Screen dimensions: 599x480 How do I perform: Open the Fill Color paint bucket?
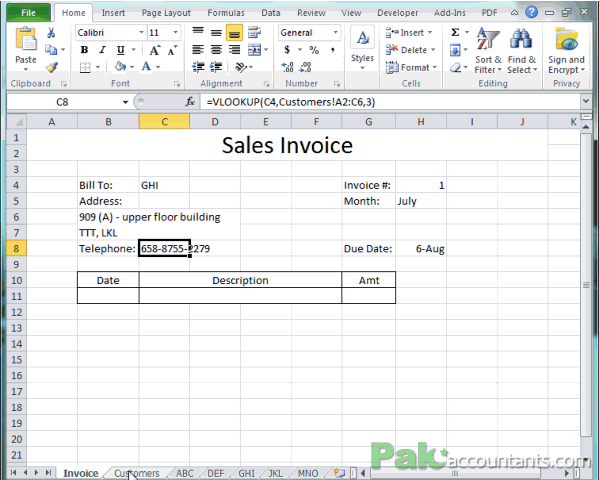[x=120, y=67]
